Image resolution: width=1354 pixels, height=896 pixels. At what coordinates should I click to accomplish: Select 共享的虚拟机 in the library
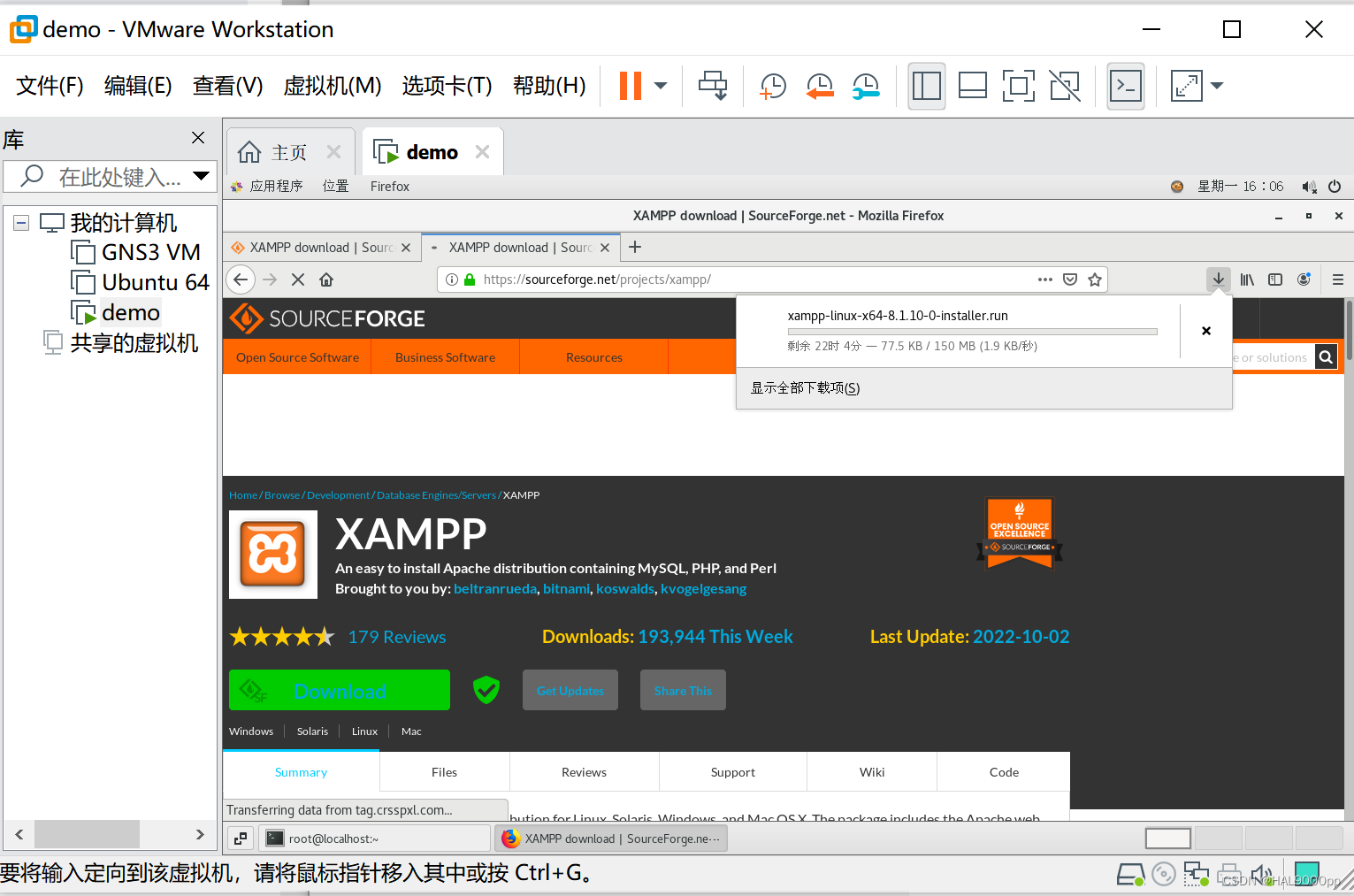(121, 343)
